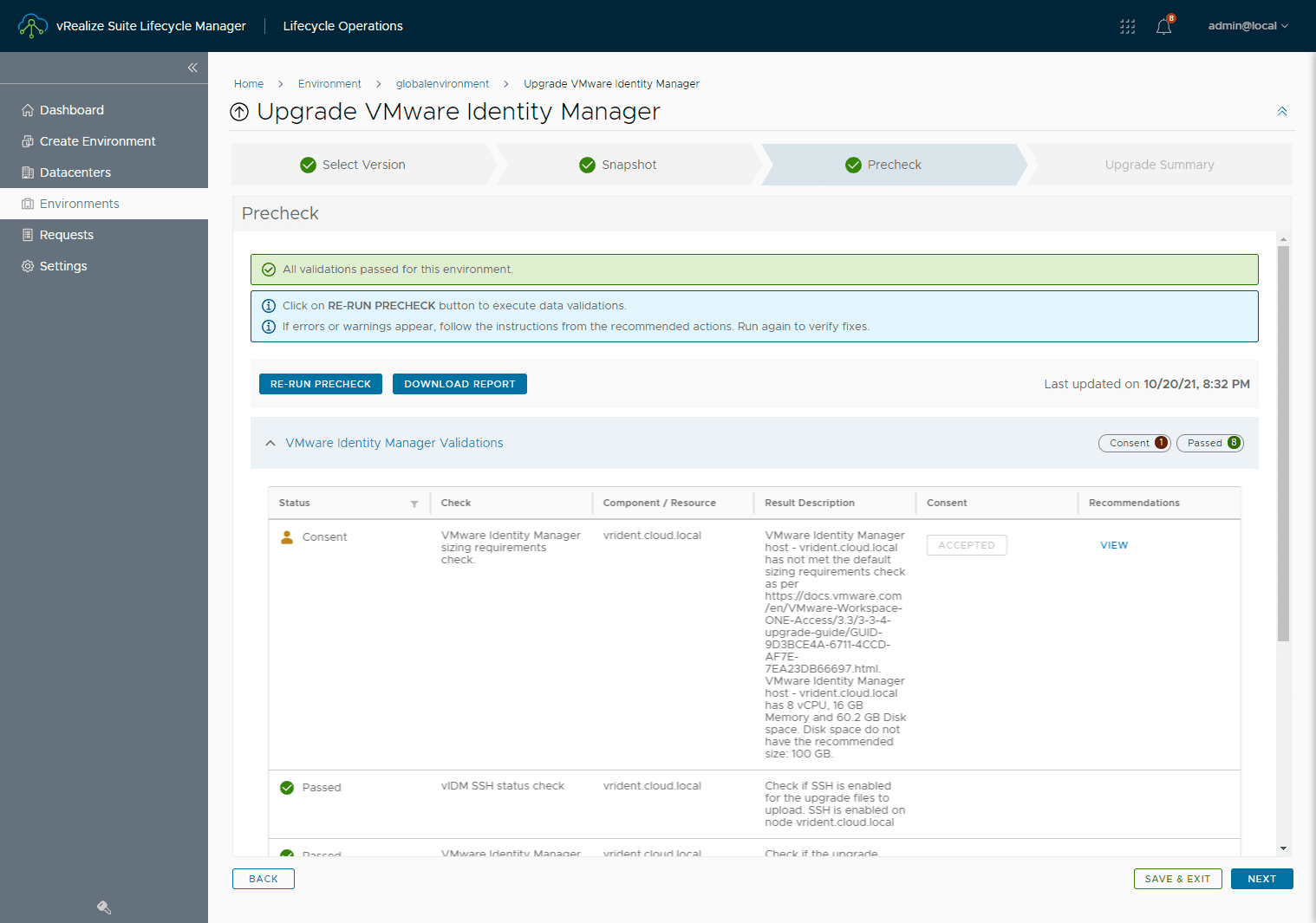Screen dimensions: 1316x923
Task: Click the Datacenters building icon in sidebar
Action: (28, 172)
